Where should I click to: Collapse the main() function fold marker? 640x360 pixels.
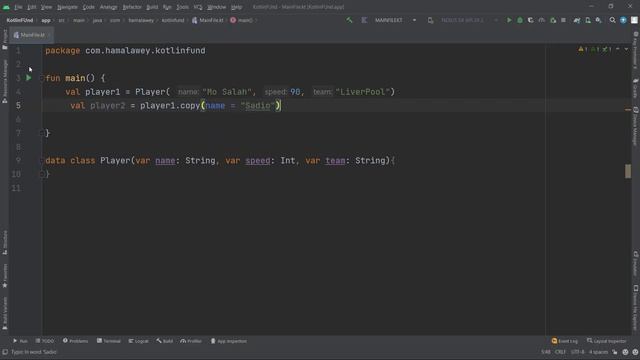[42, 78]
